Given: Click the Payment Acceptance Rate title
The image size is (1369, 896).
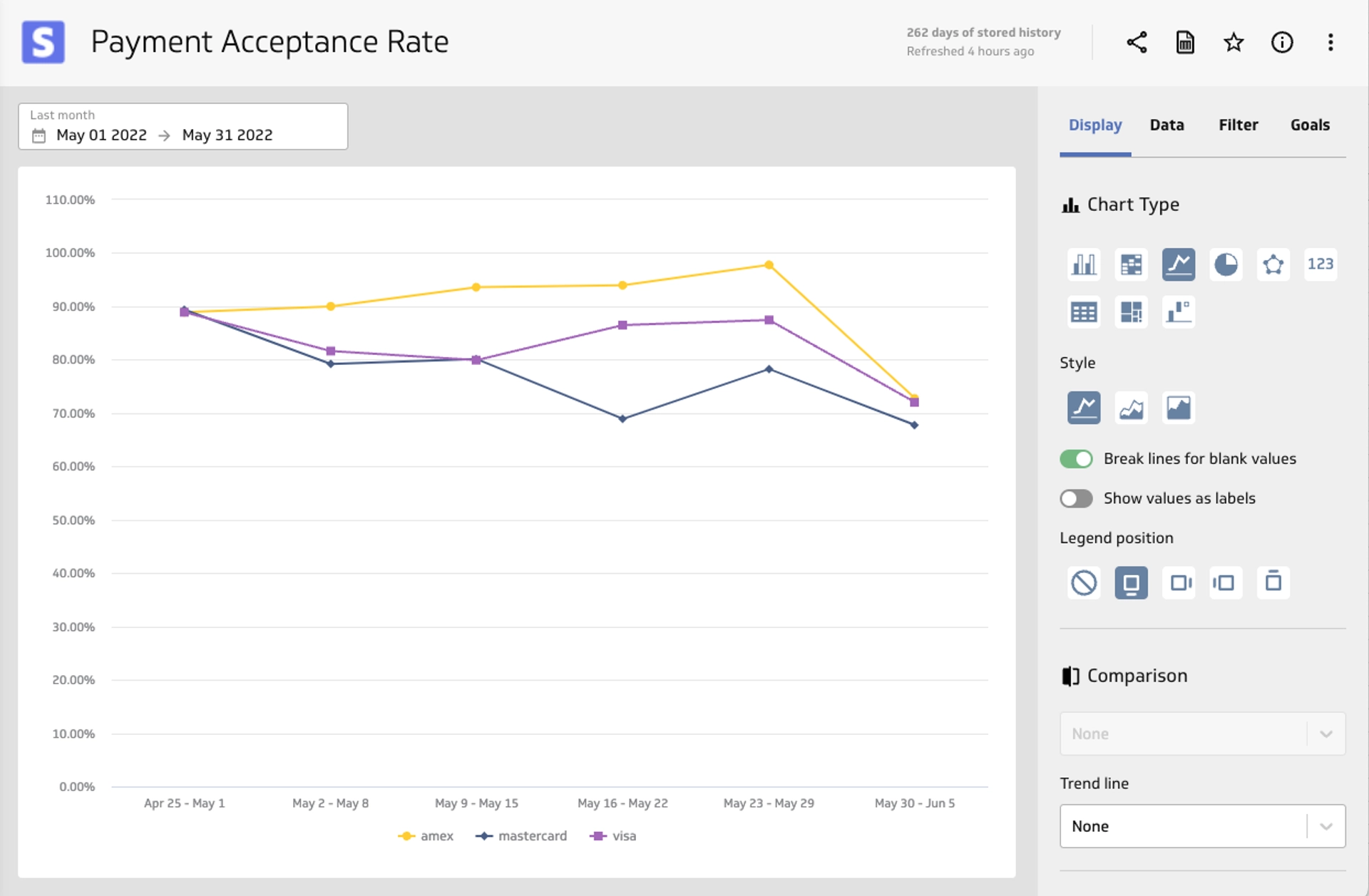Looking at the screenshot, I should [270, 42].
